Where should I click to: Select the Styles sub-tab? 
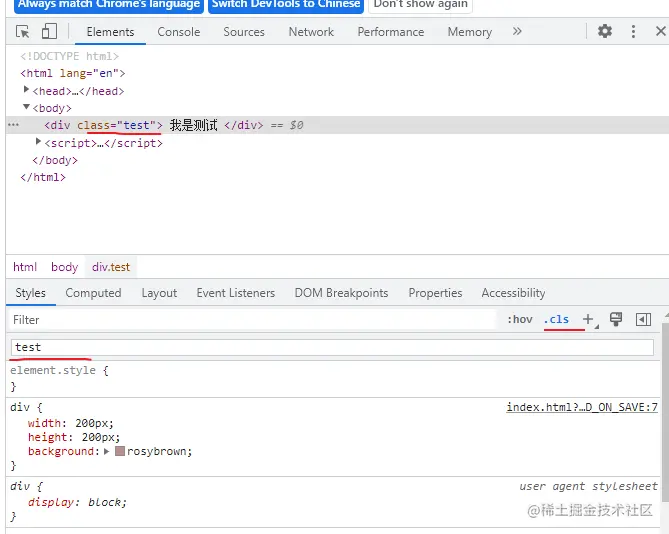tap(30, 293)
